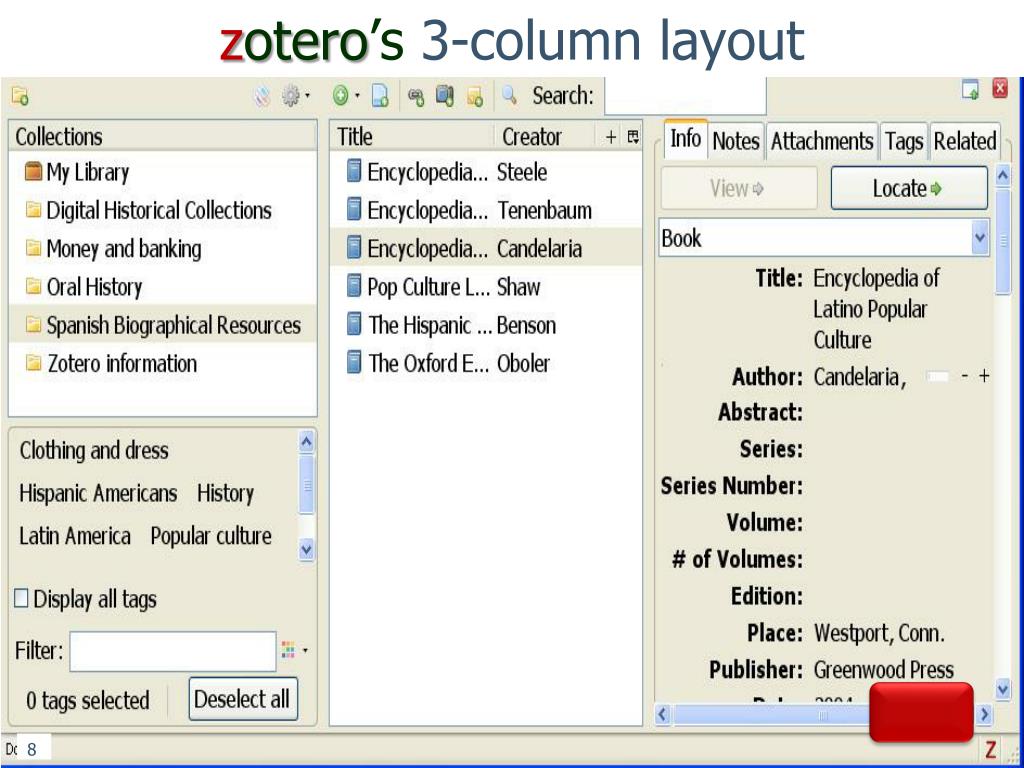
Task: Click tag list scroll down arrow
Action: tap(307, 550)
